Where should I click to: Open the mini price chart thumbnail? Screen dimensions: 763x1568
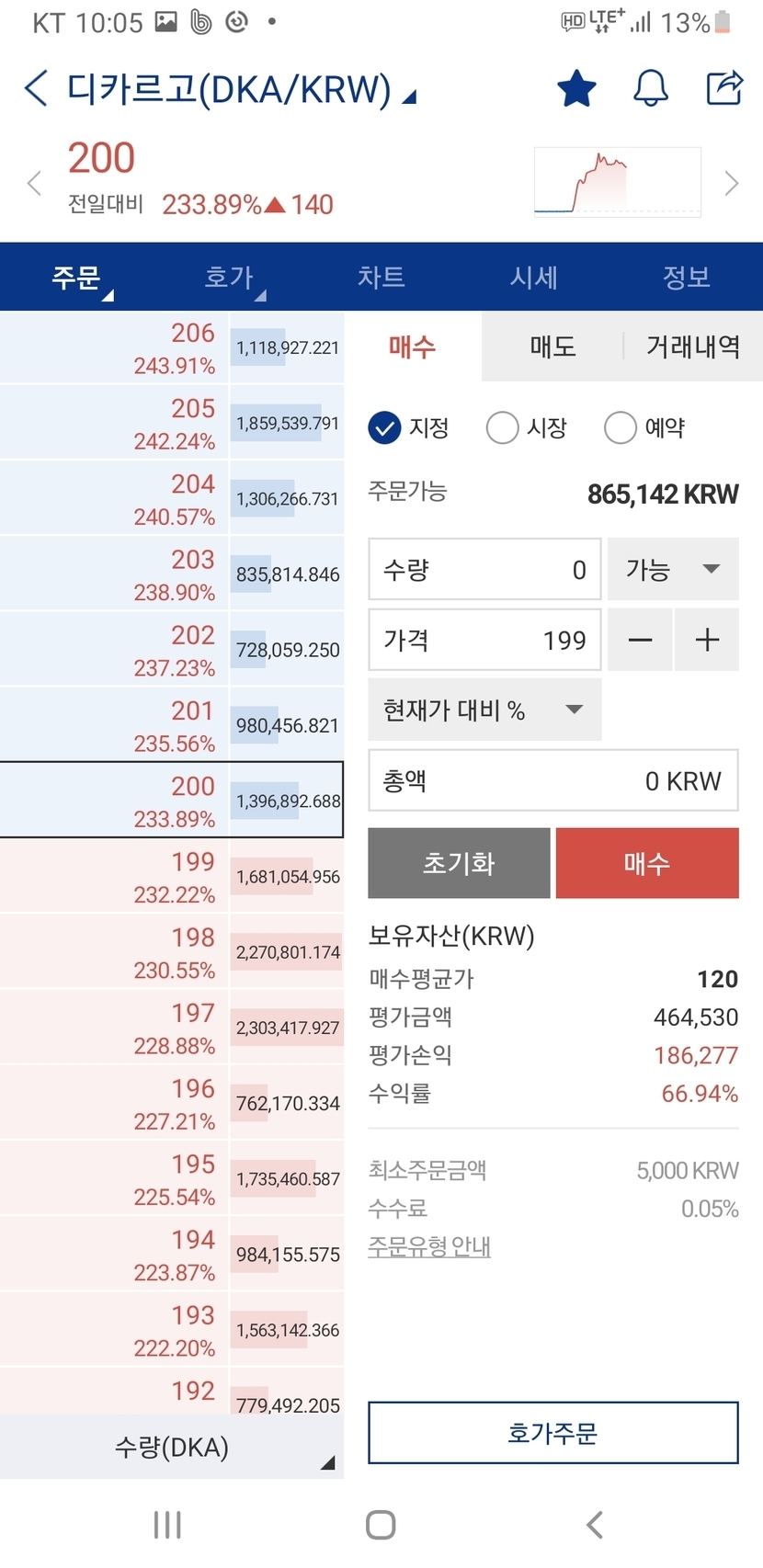(618, 182)
